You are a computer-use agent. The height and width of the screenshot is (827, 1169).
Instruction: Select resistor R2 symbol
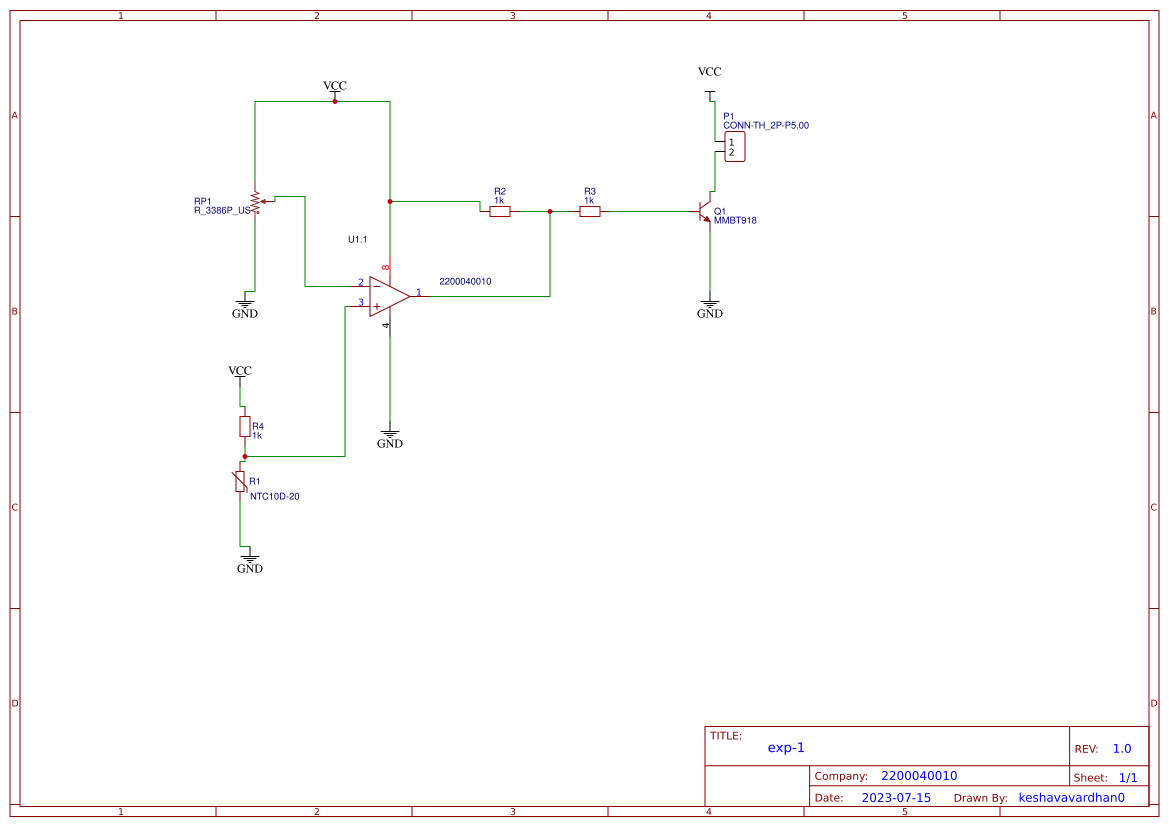coord(499,210)
